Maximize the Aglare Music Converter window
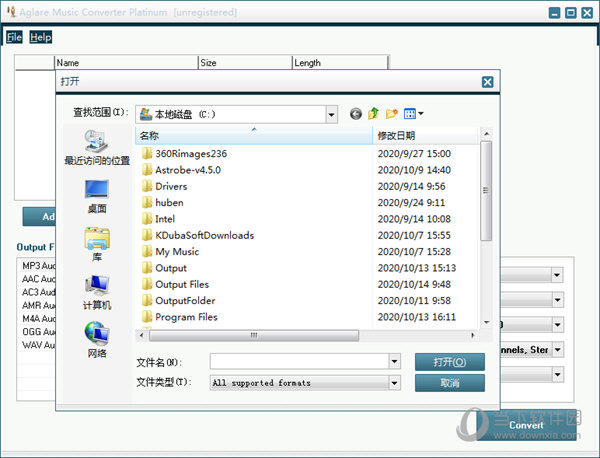 pos(571,13)
